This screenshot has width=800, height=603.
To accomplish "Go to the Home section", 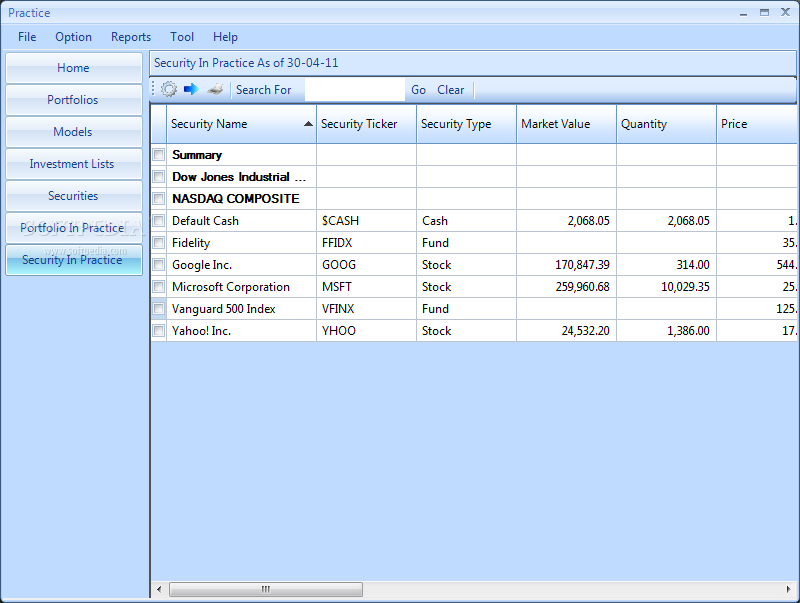I will [73, 68].
